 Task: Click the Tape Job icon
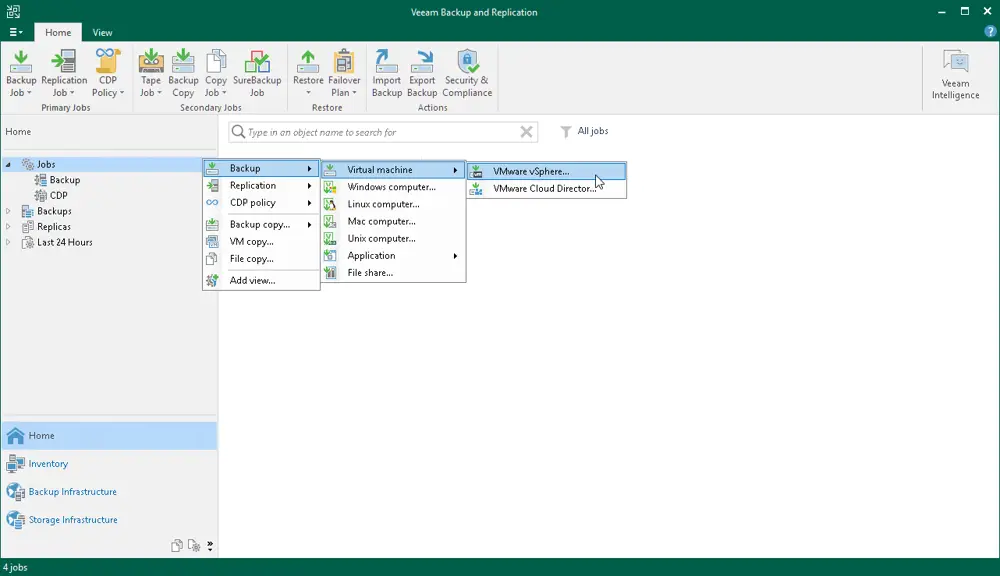(x=150, y=72)
